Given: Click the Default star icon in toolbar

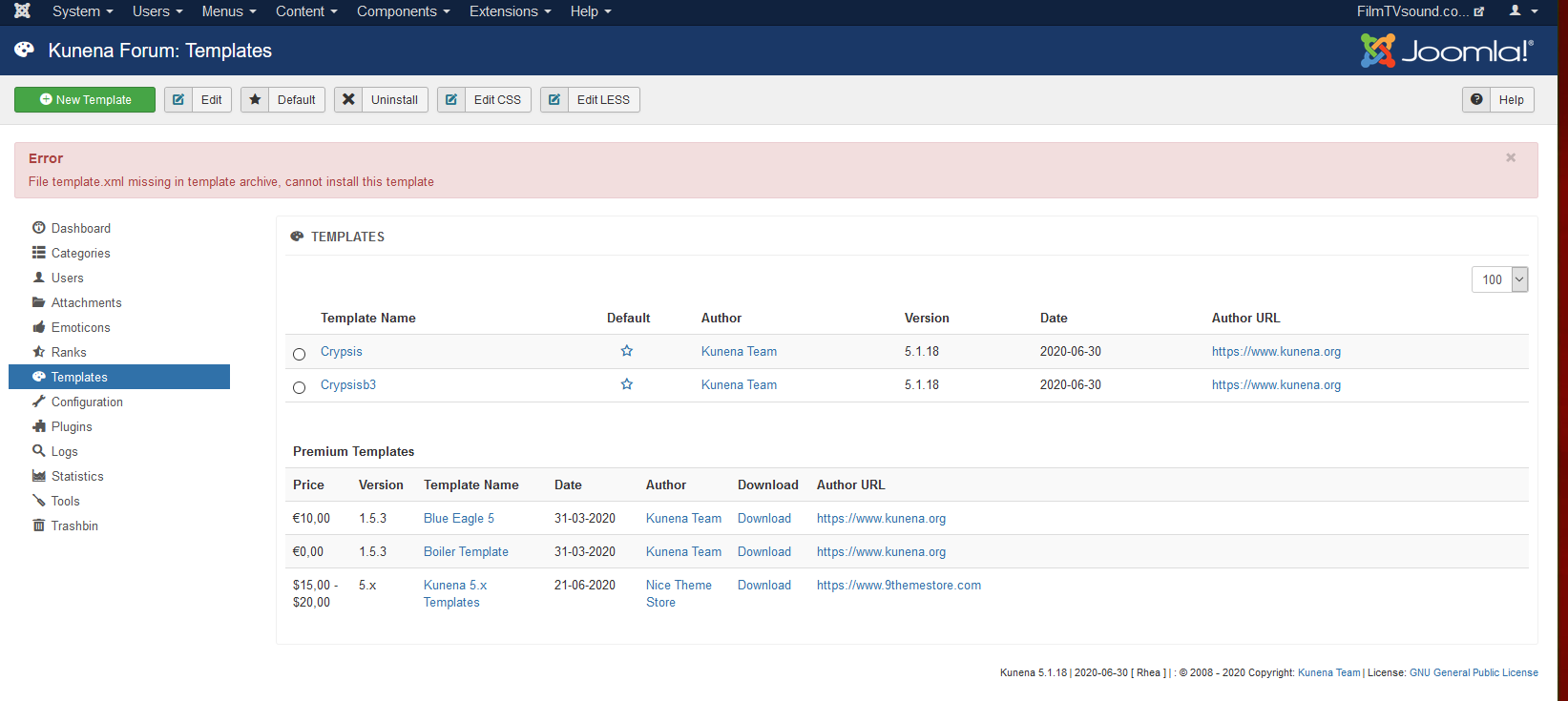Looking at the screenshot, I should tap(255, 100).
